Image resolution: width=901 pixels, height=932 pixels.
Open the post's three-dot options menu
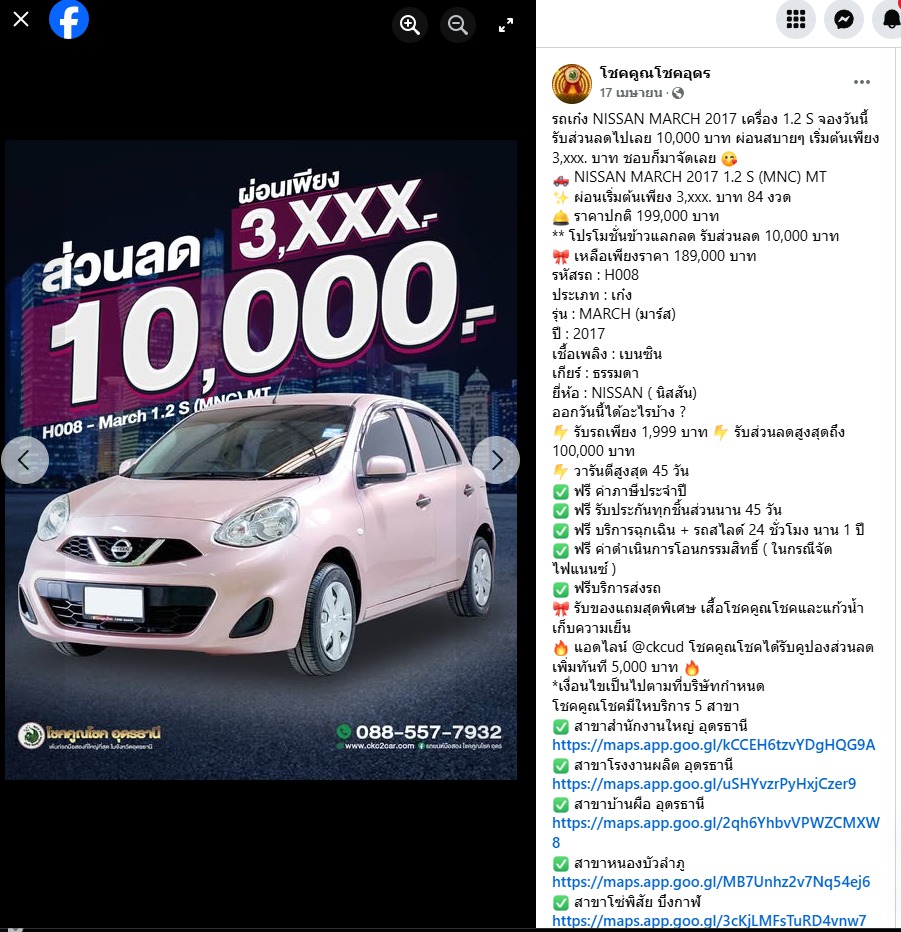[862, 82]
